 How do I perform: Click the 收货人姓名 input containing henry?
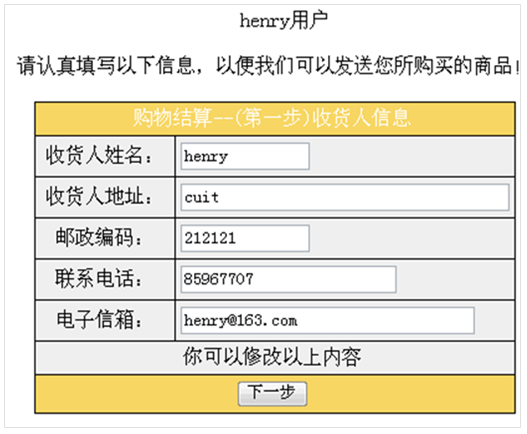click(245, 156)
